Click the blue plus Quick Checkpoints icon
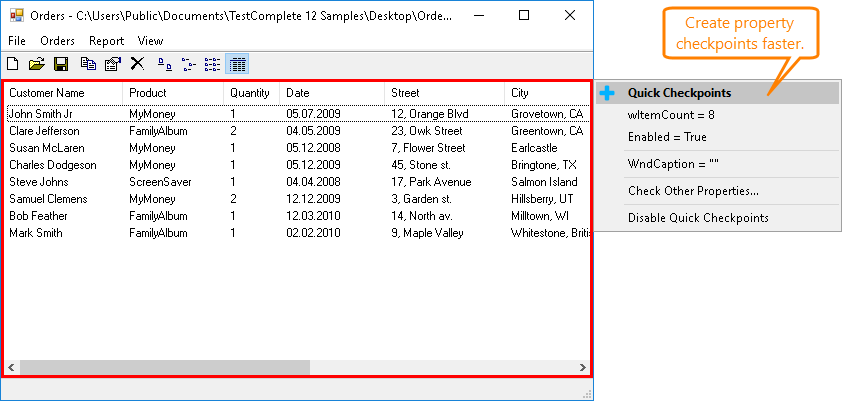This screenshot has height=401, width=842. click(x=607, y=93)
